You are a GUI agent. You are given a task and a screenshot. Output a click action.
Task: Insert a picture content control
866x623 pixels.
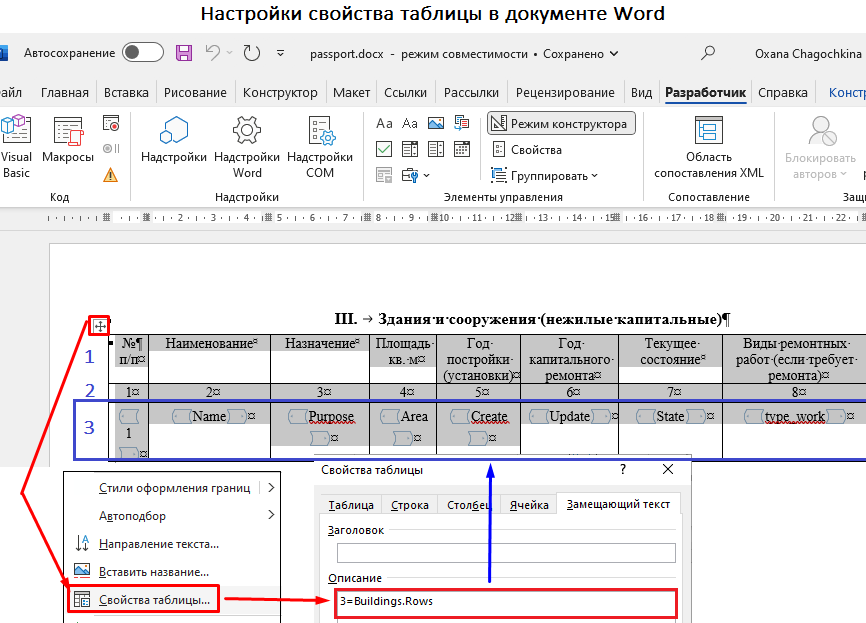pyautogui.click(x=435, y=124)
